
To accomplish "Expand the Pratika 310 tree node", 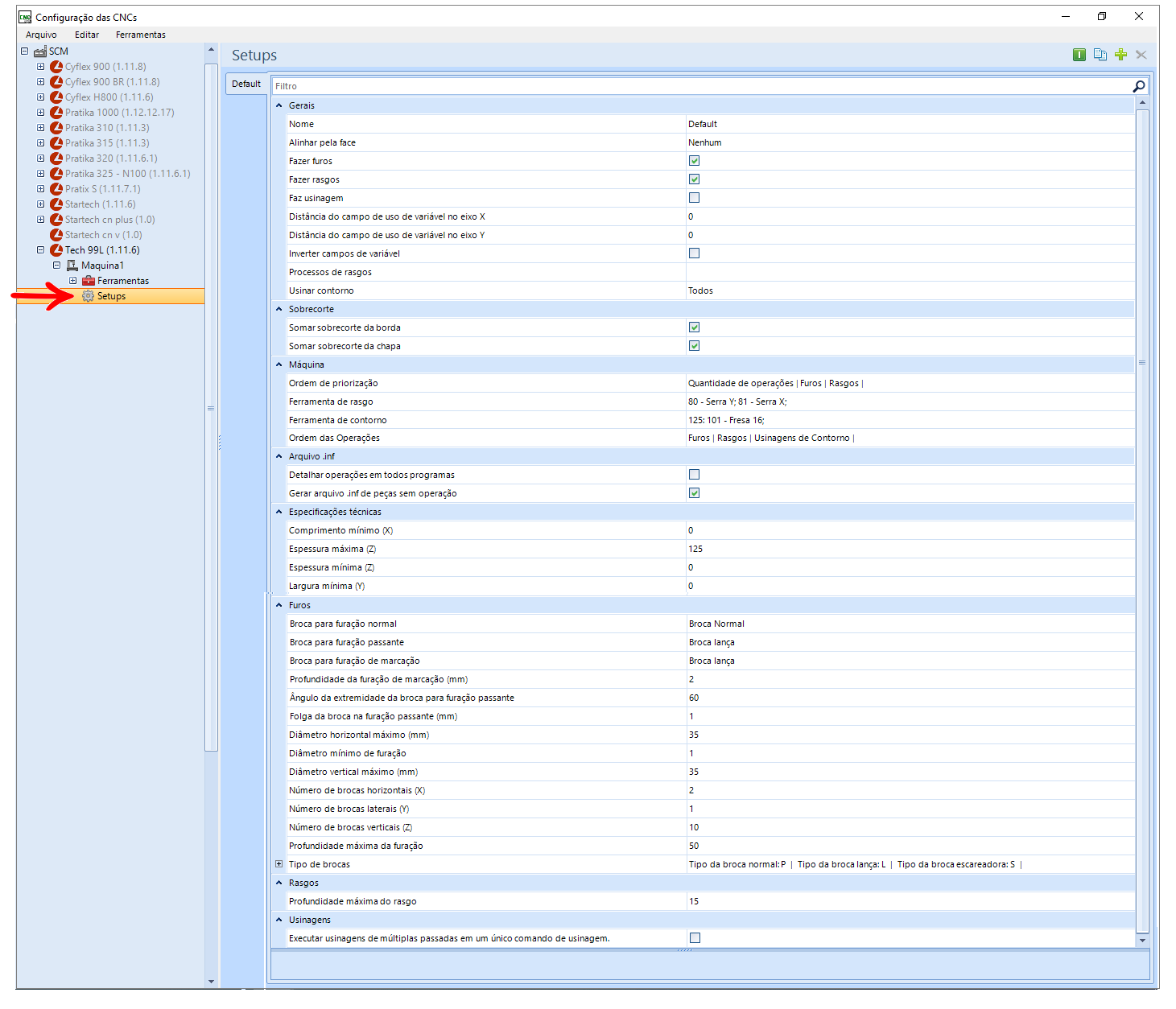I will pos(41,128).
